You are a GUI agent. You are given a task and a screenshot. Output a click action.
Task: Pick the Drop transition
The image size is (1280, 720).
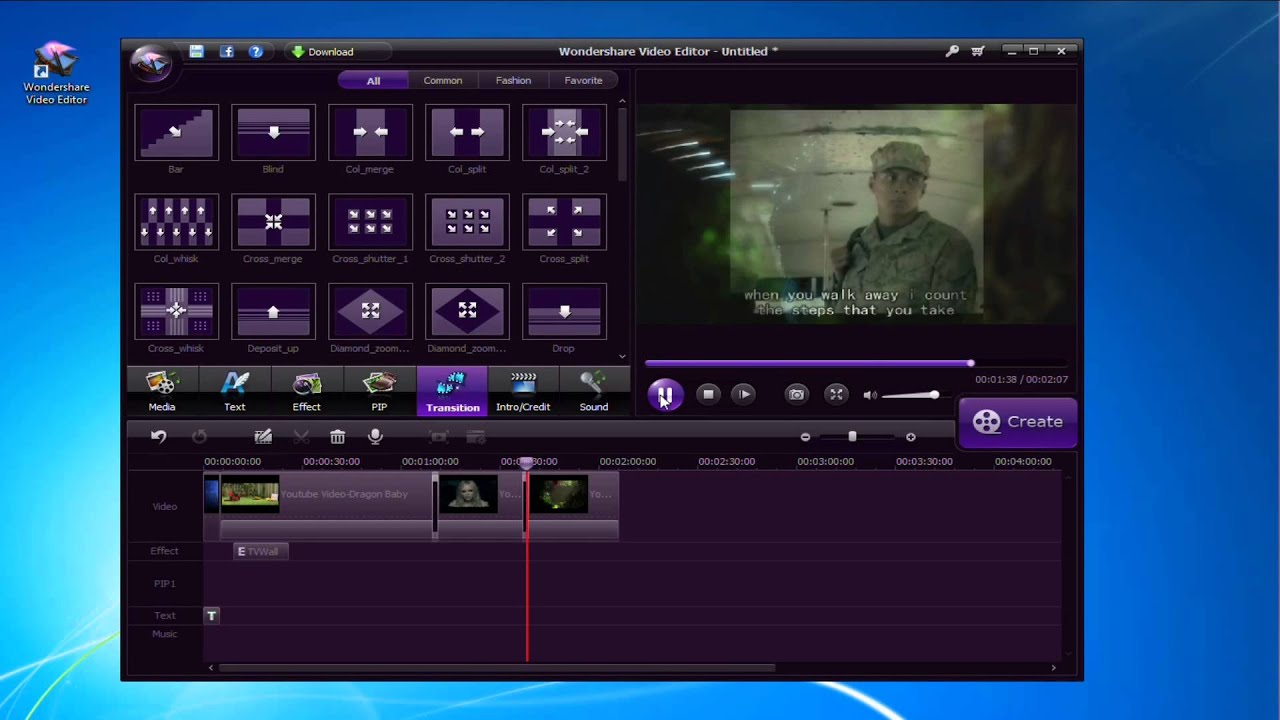(564, 311)
